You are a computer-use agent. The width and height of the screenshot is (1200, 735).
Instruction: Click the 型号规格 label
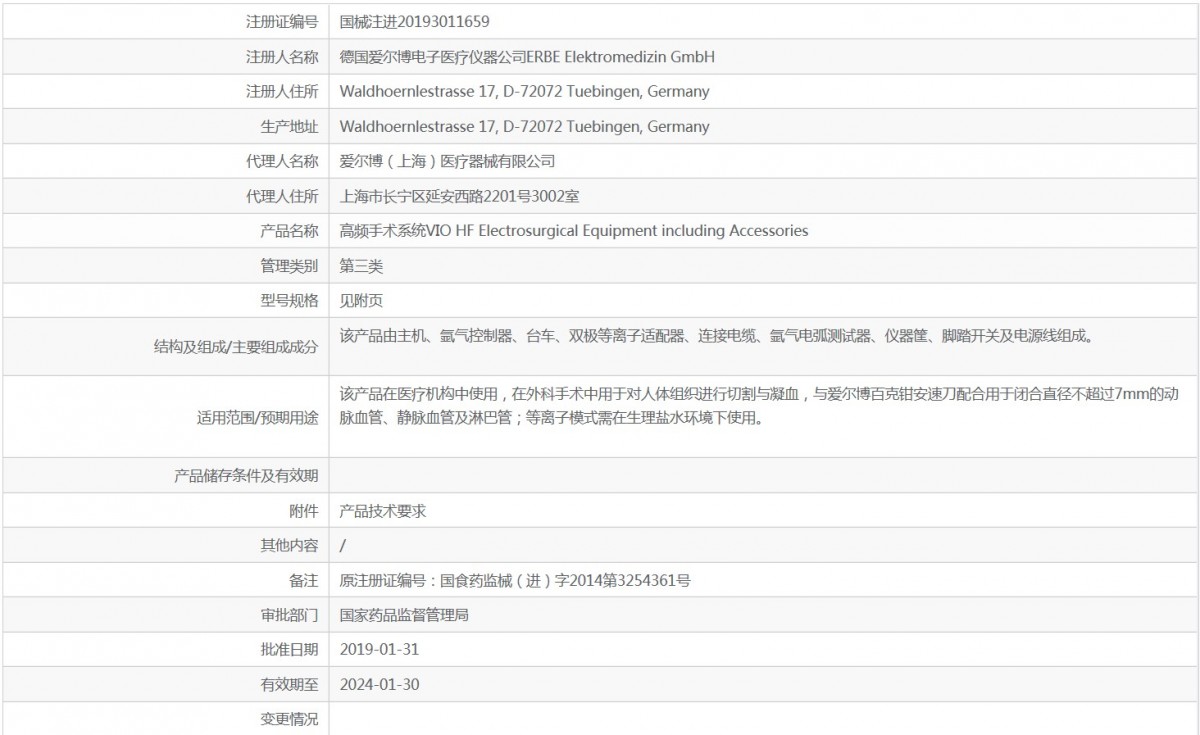tap(289, 301)
